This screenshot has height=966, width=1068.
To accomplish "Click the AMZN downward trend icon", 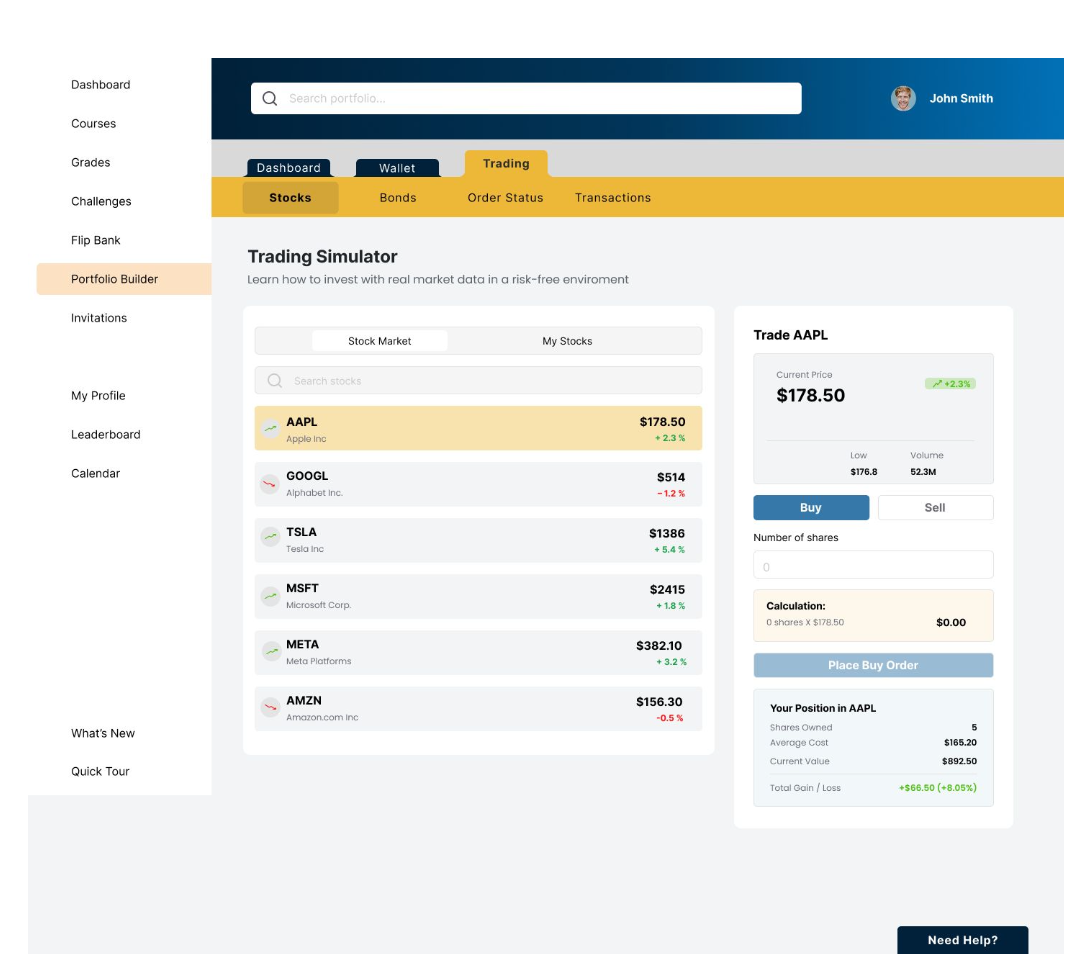I will [x=270, y=707].
